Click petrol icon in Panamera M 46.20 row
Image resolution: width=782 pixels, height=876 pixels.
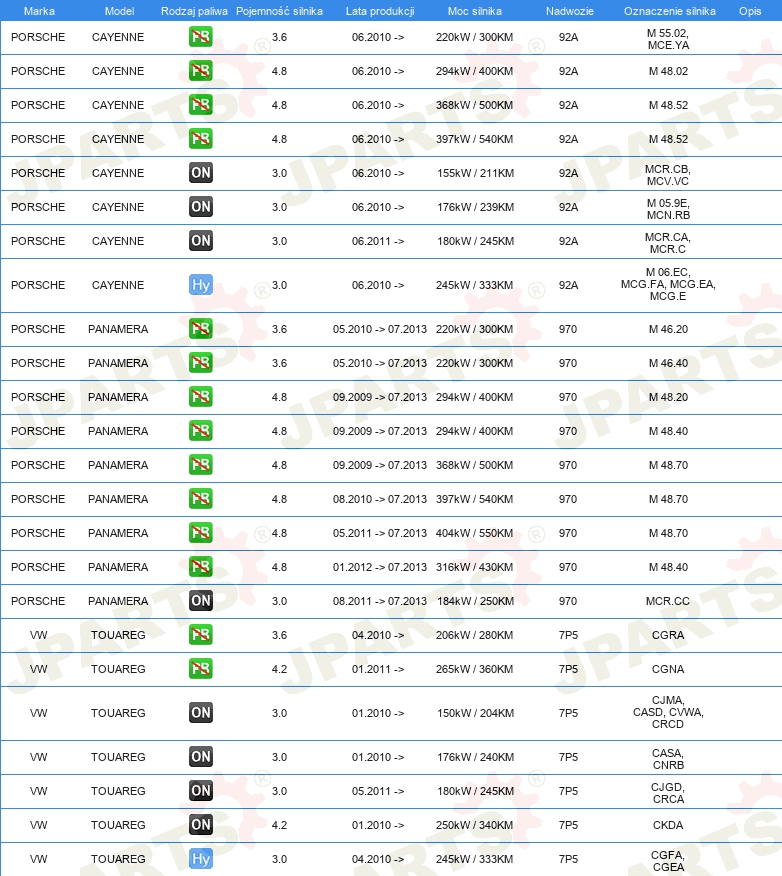pyautogui.click(x=201, y=329)
